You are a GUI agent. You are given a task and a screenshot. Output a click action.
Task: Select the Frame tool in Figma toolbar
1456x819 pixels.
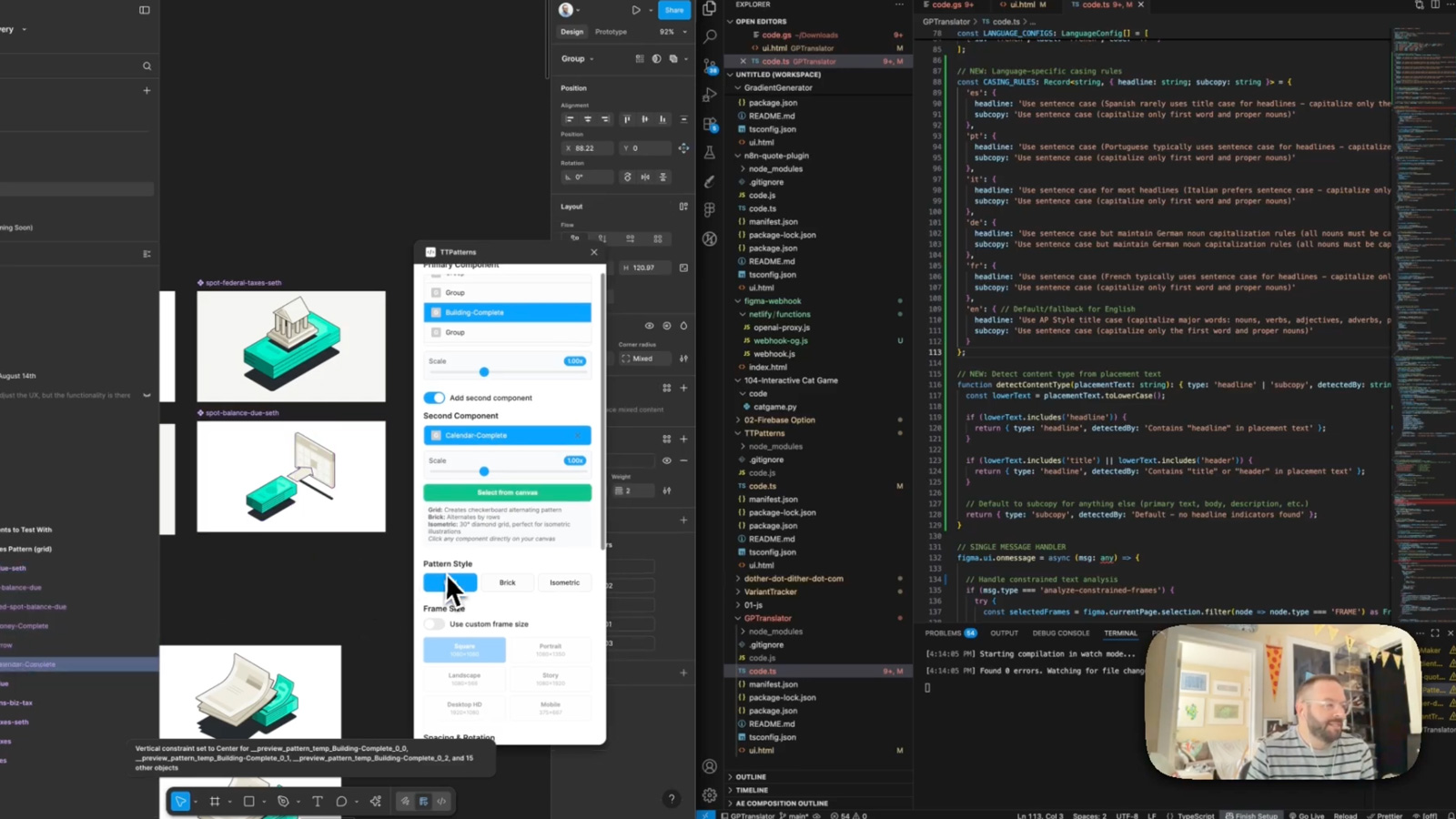tap(215, 801)
